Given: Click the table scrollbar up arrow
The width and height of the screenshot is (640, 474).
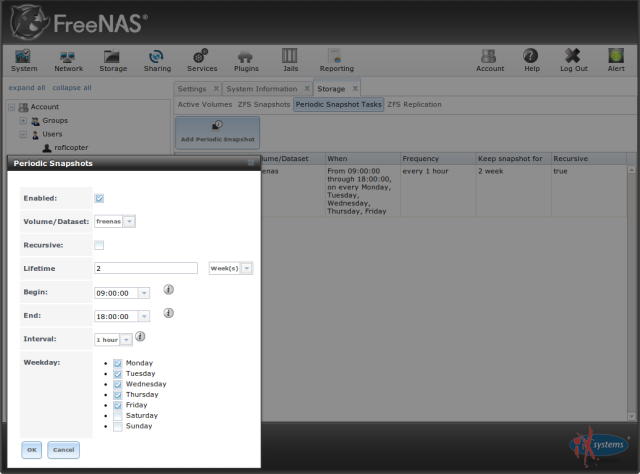Looking at the screenshot, I should [631, 169].
